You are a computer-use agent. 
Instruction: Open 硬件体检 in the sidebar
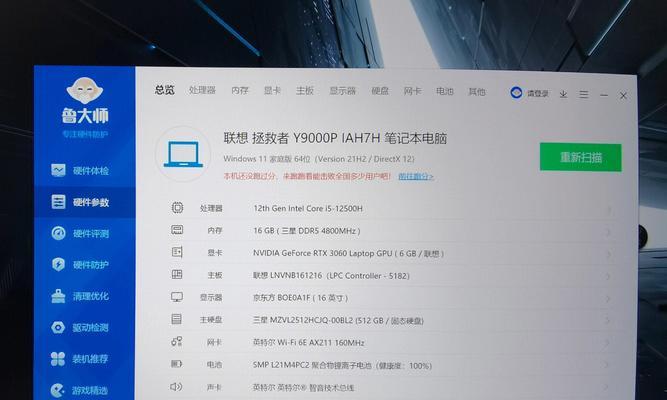(80, 171)
